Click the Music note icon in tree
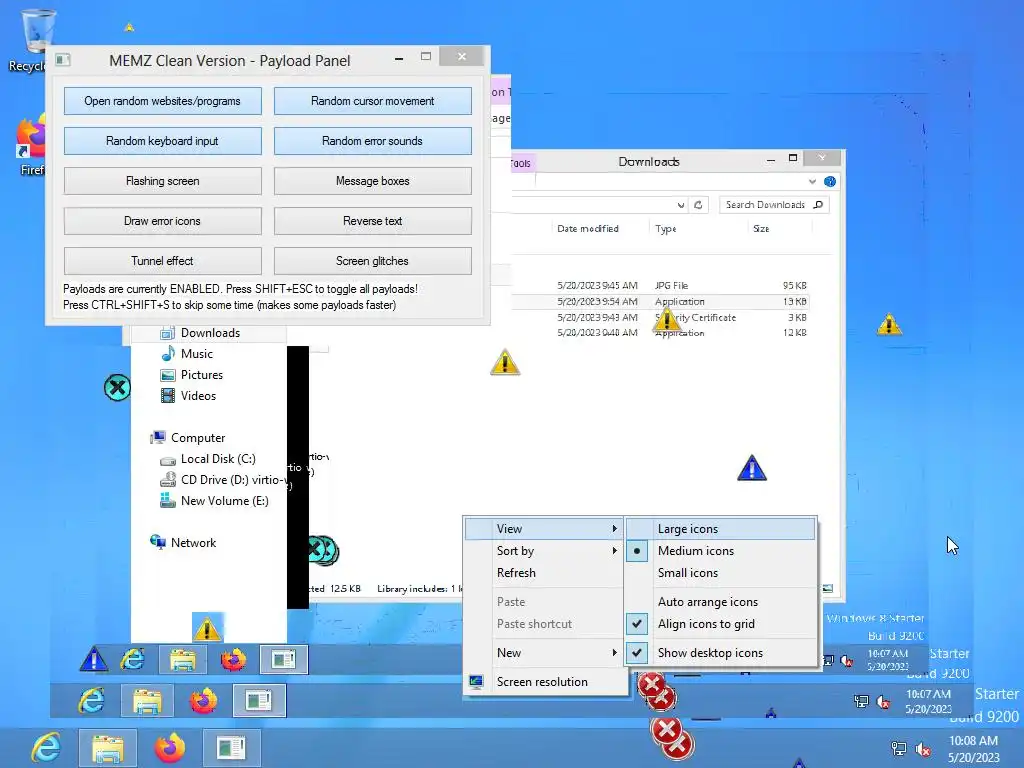The width and height of the screenshot is (1024, 768). click(x=168, y=353)
